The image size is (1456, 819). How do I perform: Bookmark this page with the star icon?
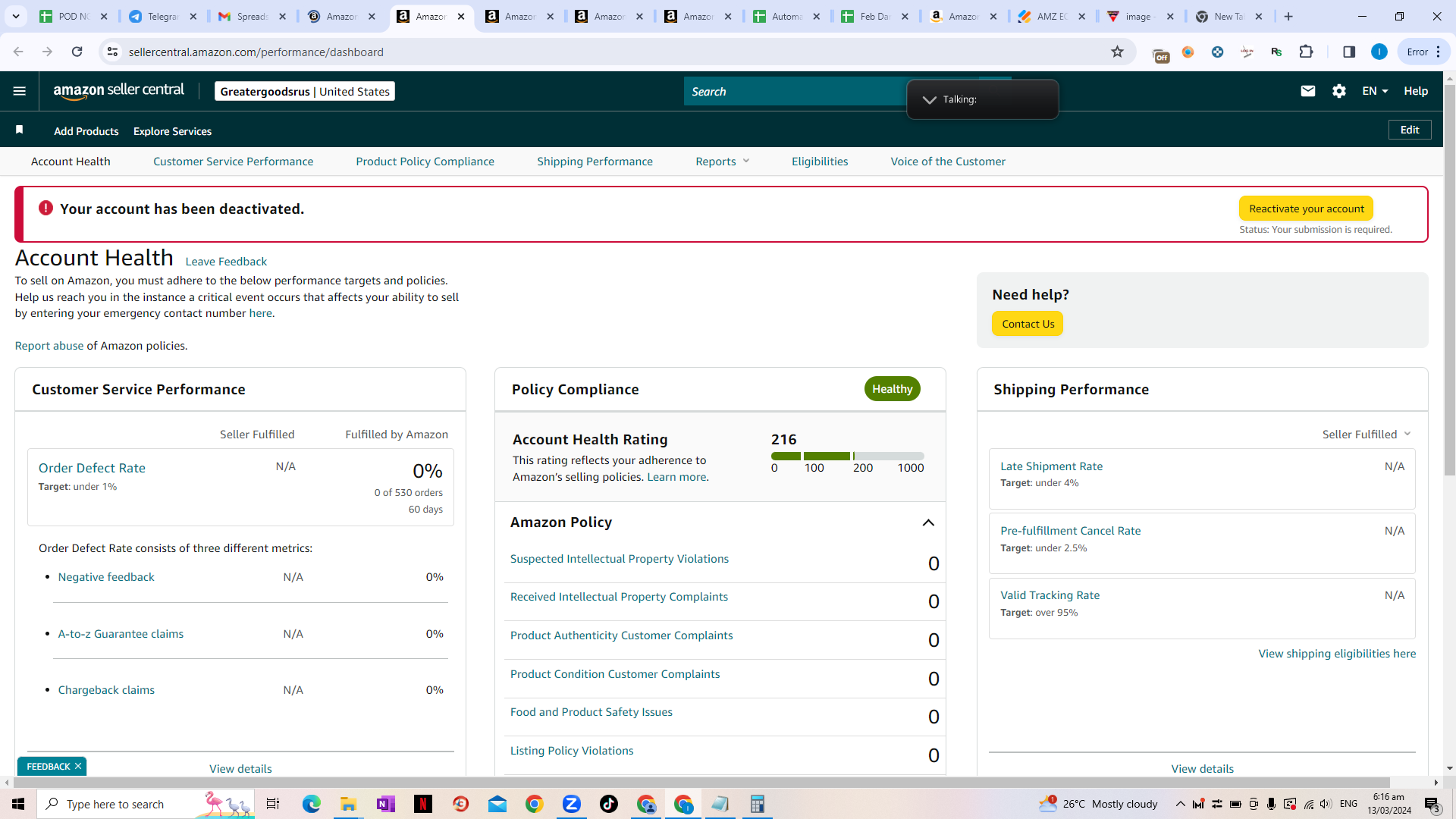click(1117, 52)
